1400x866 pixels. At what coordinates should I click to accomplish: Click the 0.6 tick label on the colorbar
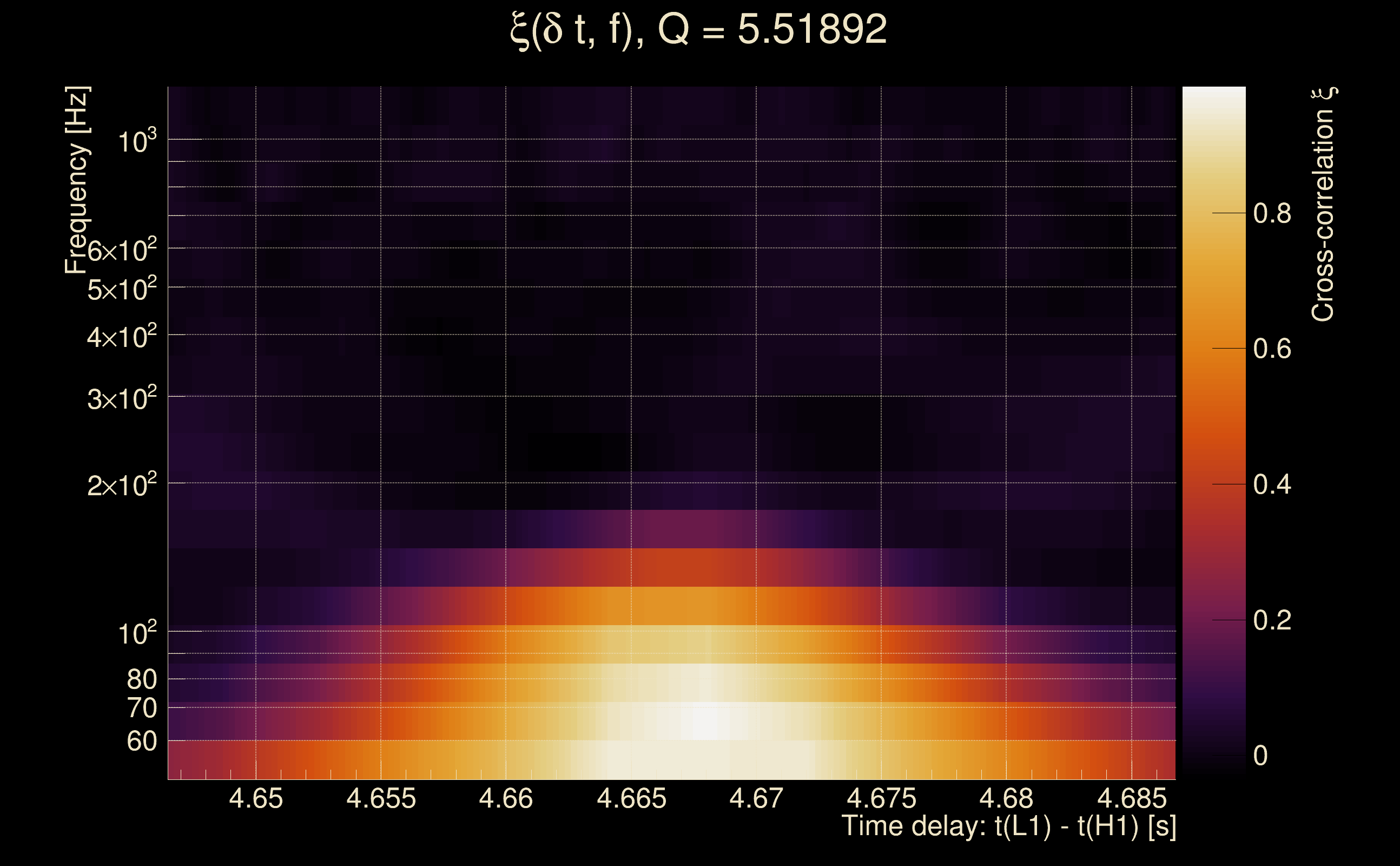tap(1272, 349)
